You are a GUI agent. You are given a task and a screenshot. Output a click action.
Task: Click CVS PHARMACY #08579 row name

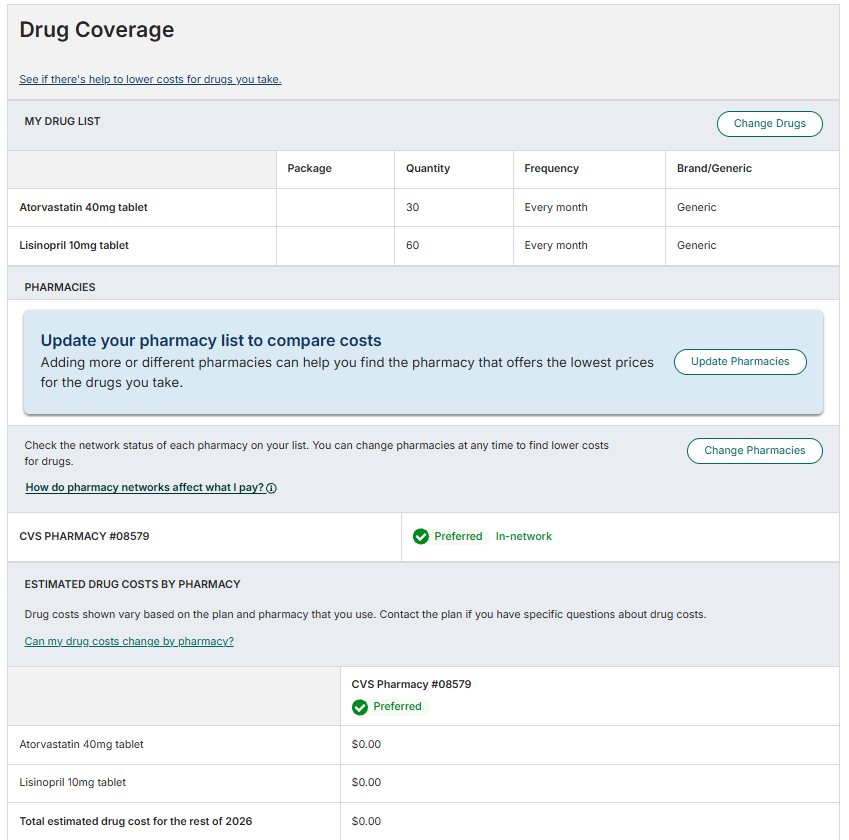click(x=84, y=536)
